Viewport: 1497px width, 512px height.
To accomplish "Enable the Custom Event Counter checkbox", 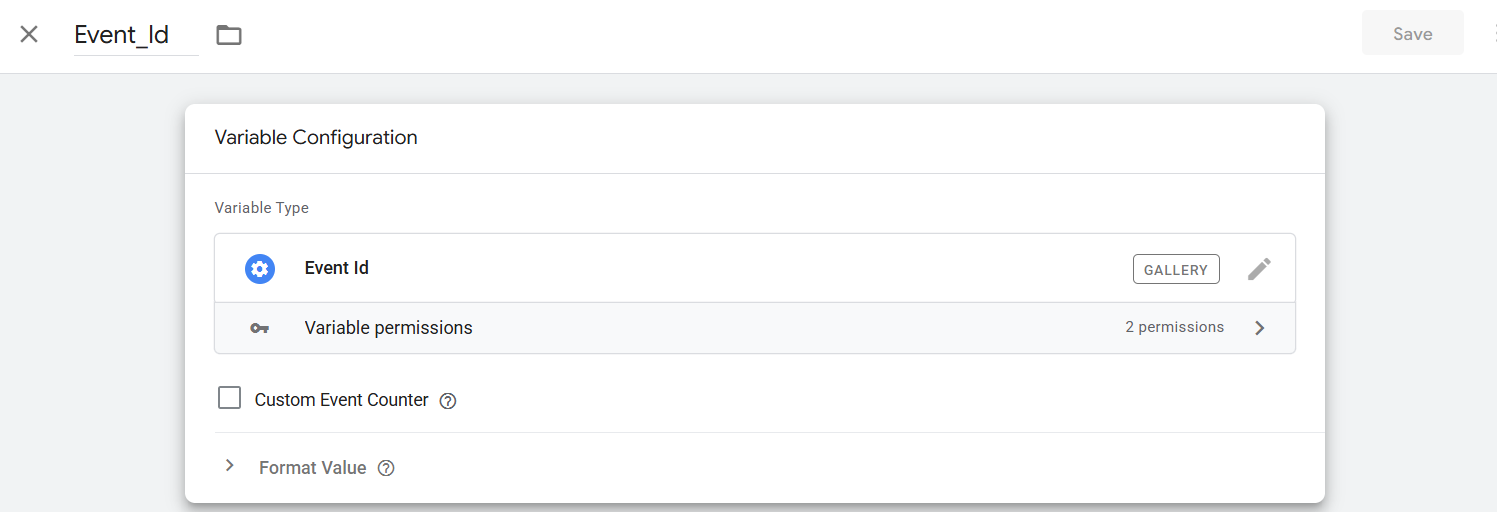I will pos(230,398).
